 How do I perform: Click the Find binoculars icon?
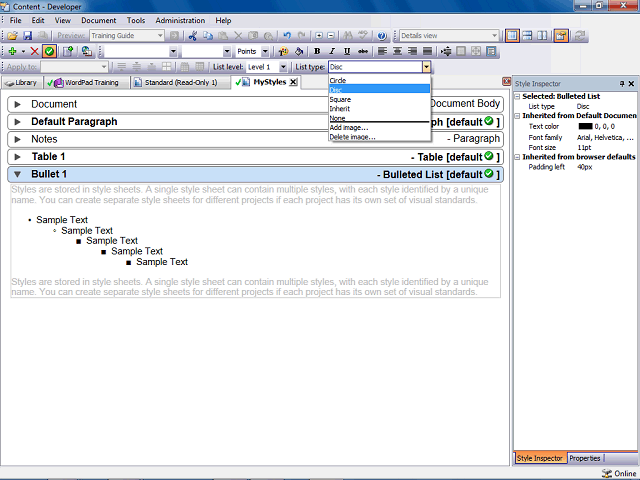click(348, 36)
